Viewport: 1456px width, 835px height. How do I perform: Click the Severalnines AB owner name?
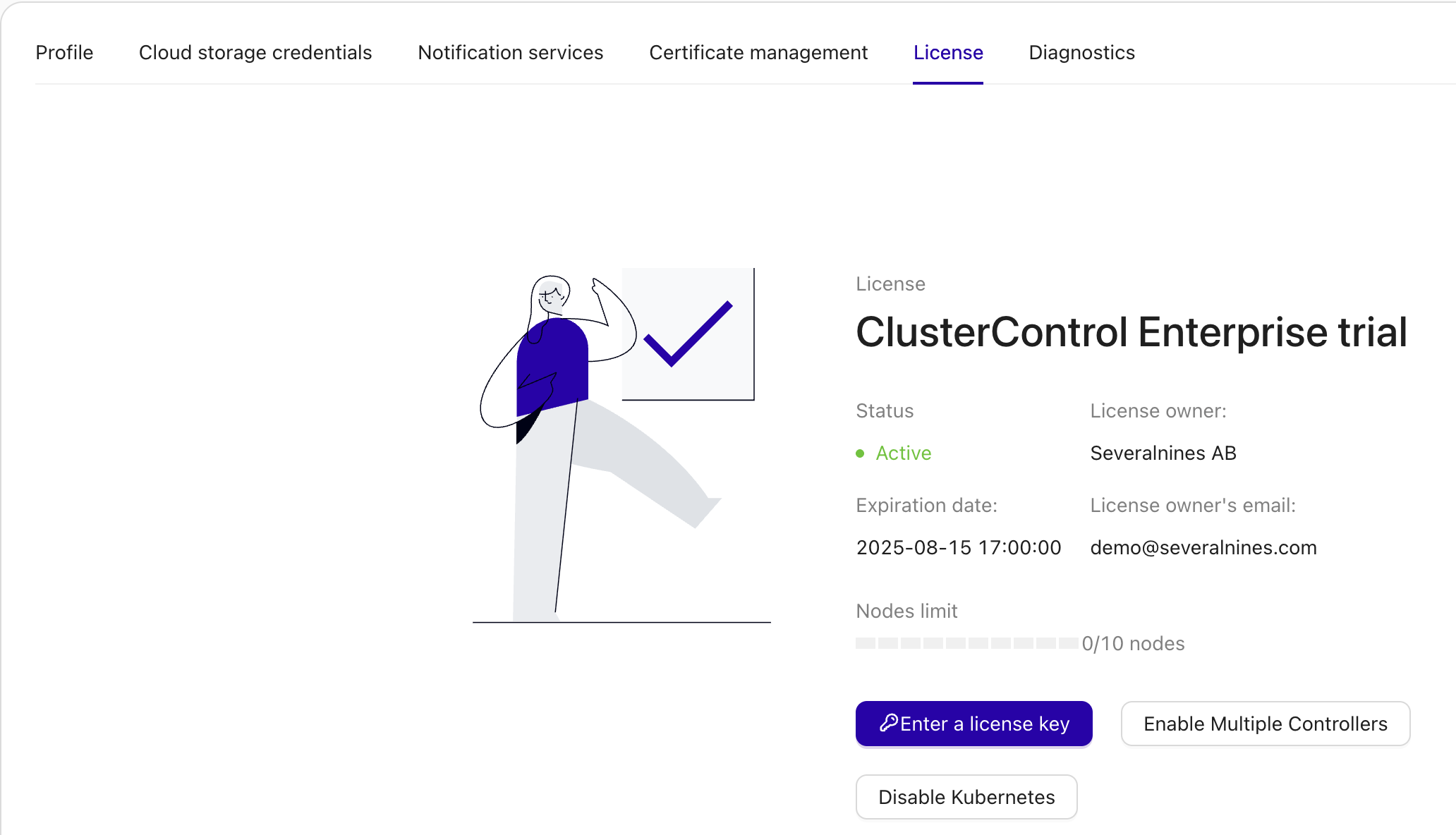tap(1163, 453)
